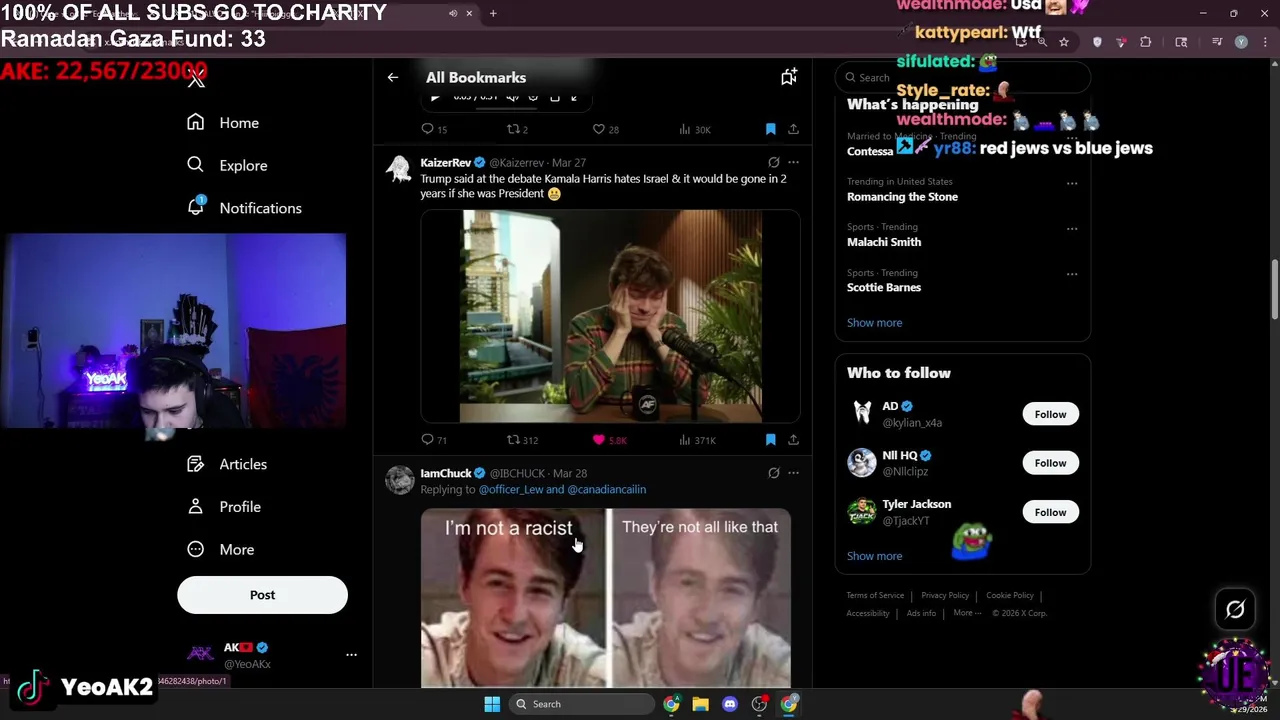Open Discord from the taskbar

point(730,704)
